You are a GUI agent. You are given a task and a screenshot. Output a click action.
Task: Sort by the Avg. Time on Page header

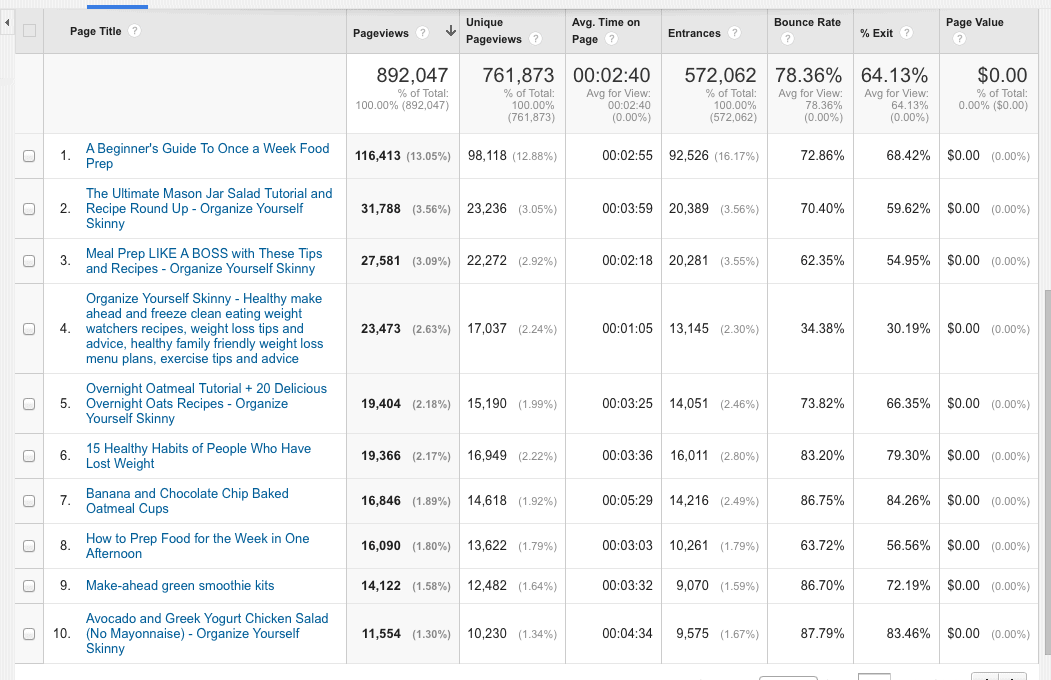tap(606, 31)
